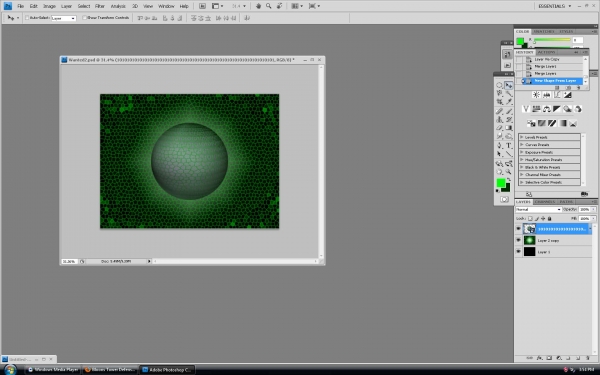The image size is (600, 375).
Task: Hide the selected top shape layer
Action: (518, 229)
